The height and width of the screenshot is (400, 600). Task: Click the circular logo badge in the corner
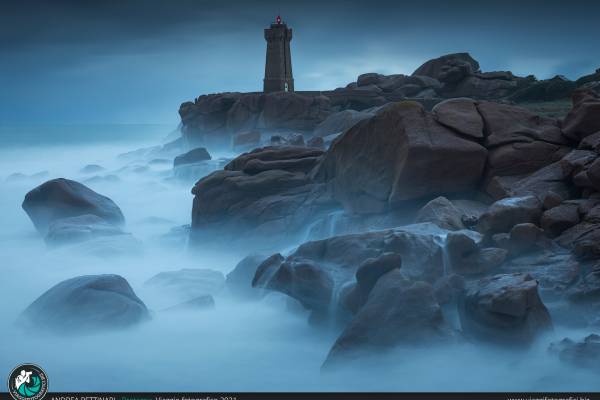tap(27, 382)
